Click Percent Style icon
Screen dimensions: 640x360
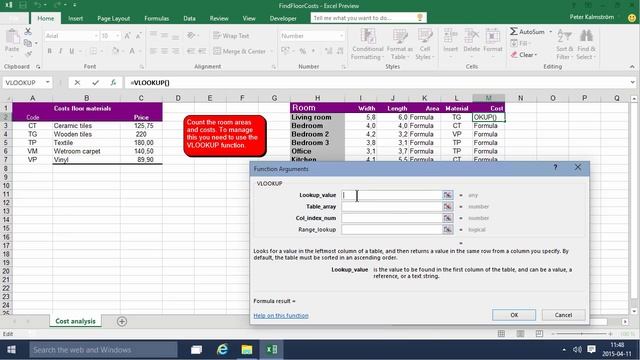point(302,51)
